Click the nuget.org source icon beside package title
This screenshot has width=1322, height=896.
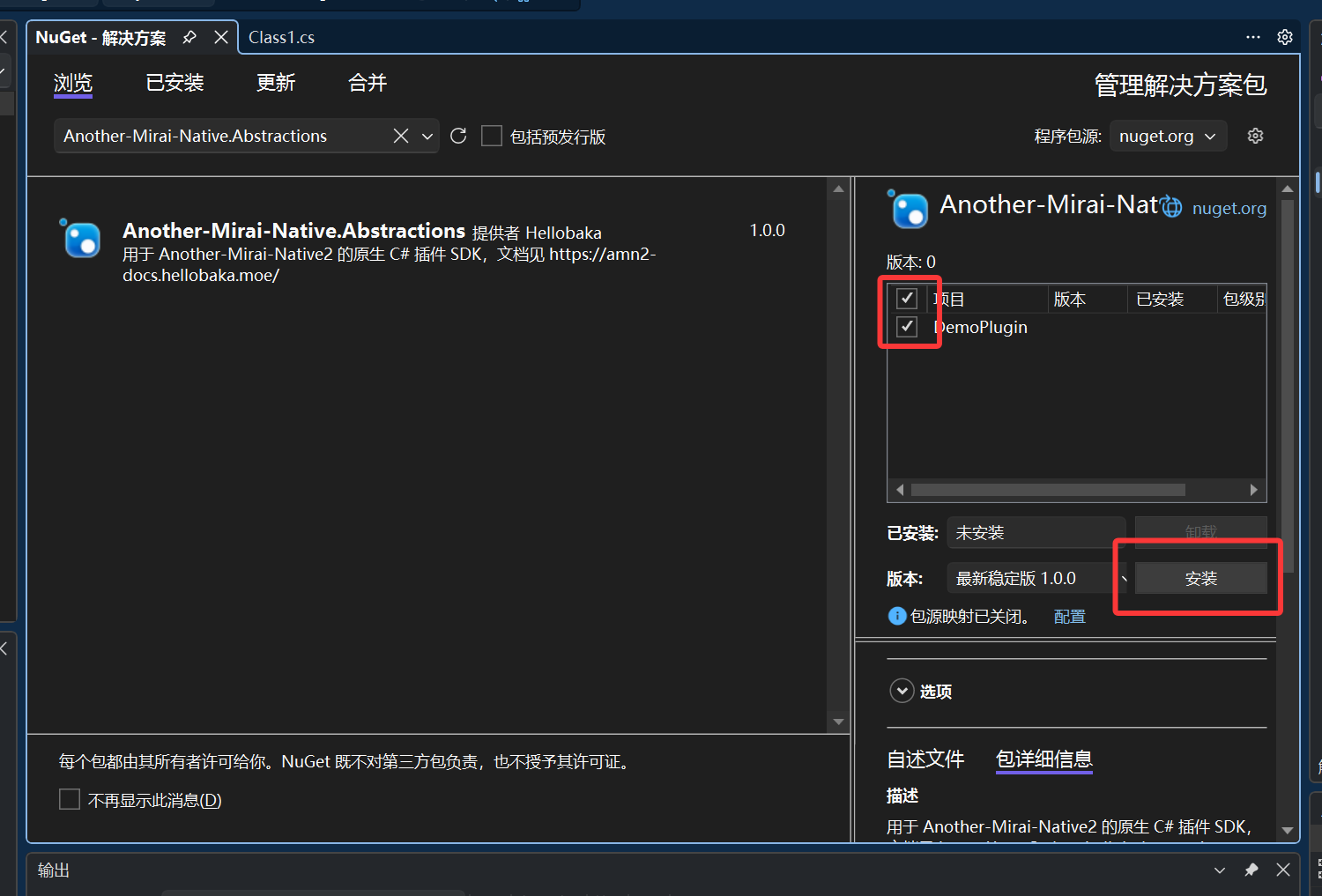(x=1171, y=206)
